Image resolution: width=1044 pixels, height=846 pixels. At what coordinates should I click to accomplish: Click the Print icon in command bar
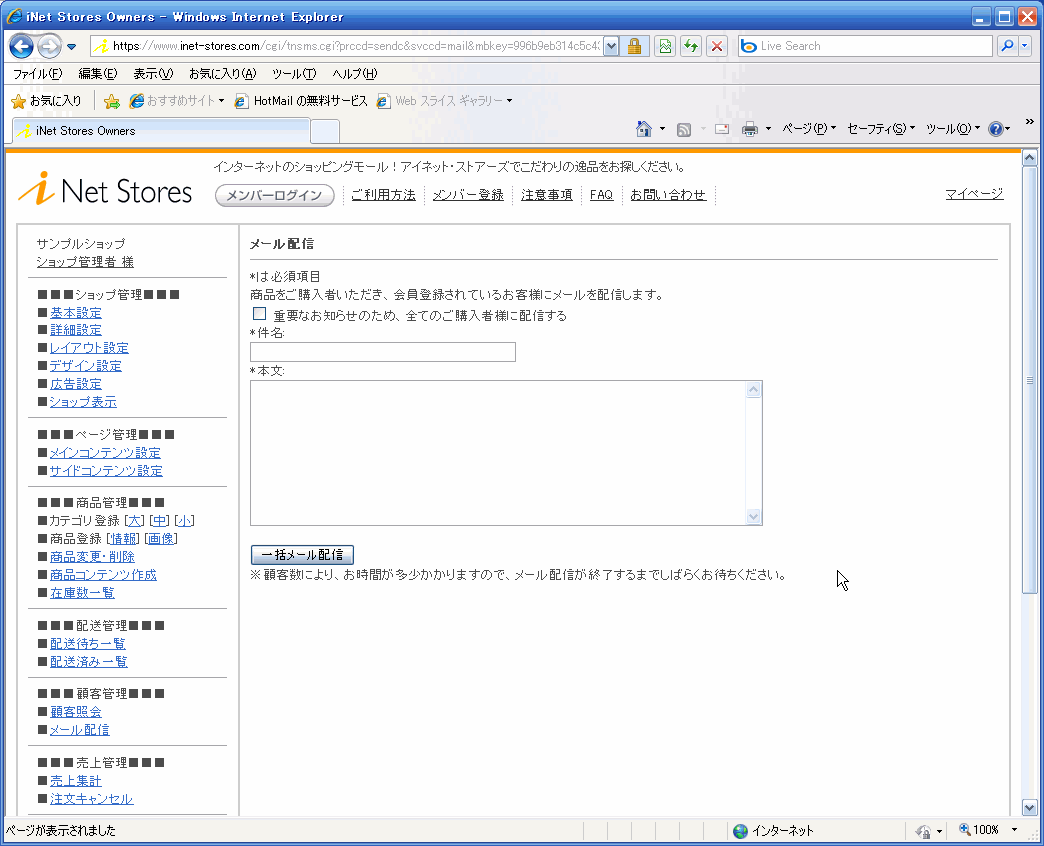tap(750, 129)
